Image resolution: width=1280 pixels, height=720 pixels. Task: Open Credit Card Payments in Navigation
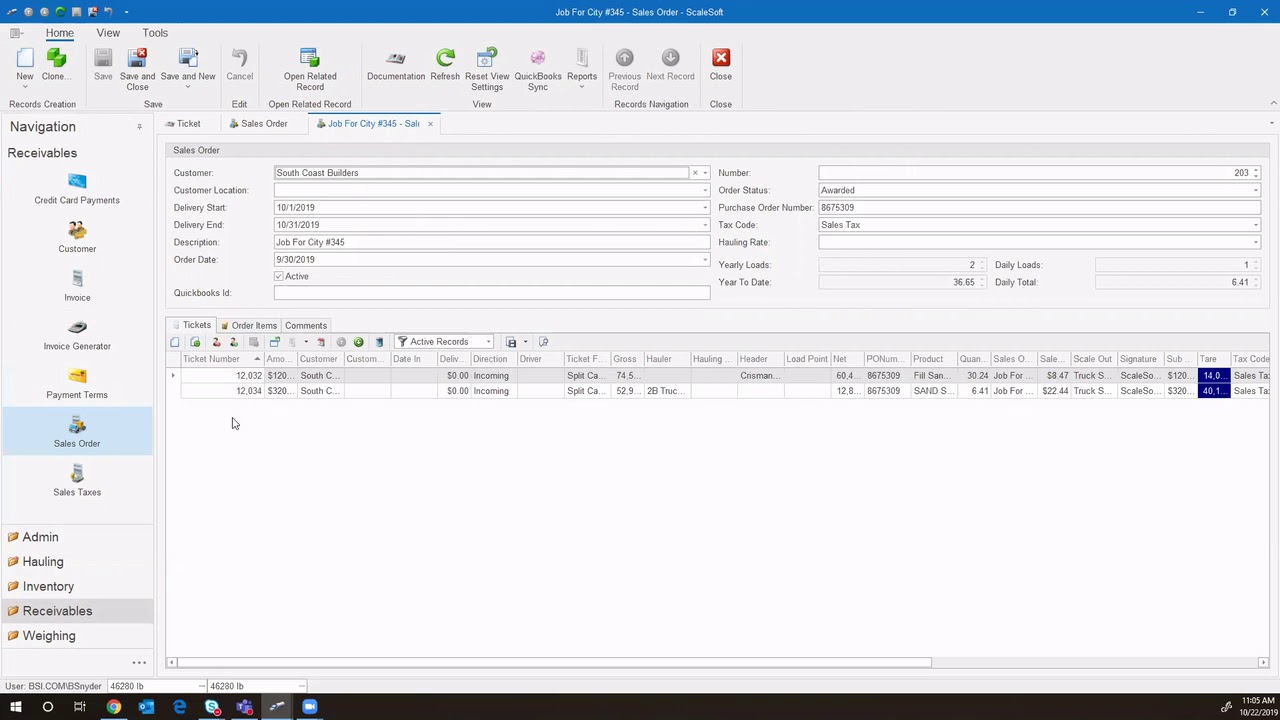click(77, 189)
